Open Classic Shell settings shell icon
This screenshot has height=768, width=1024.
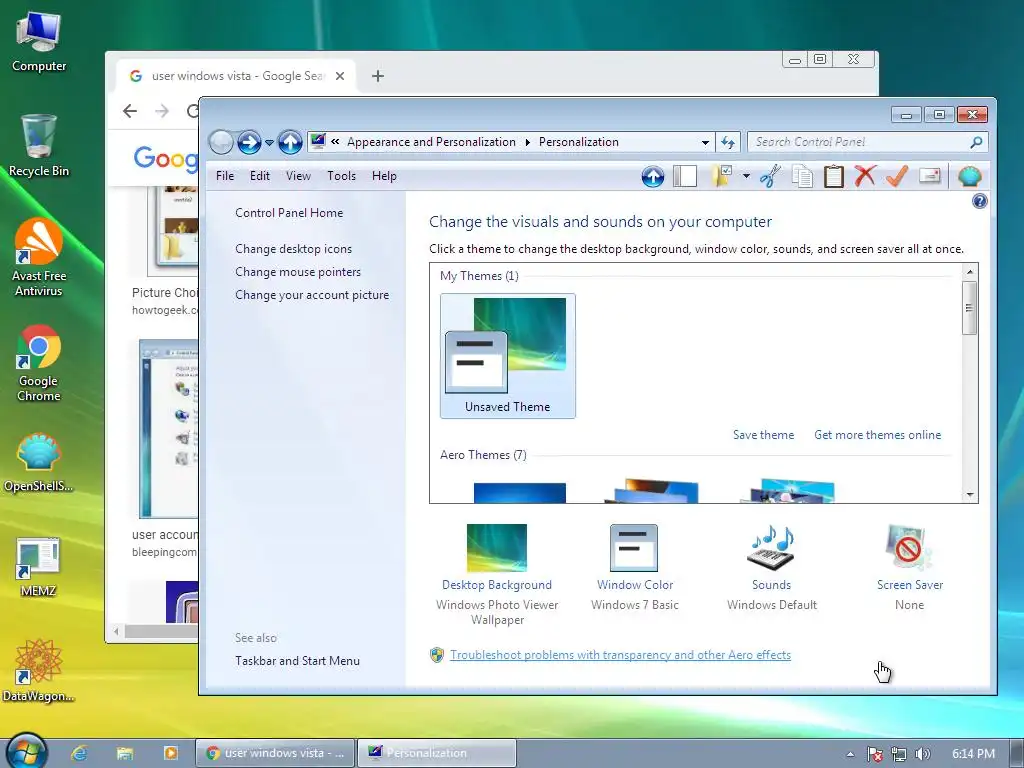[970, 176]
